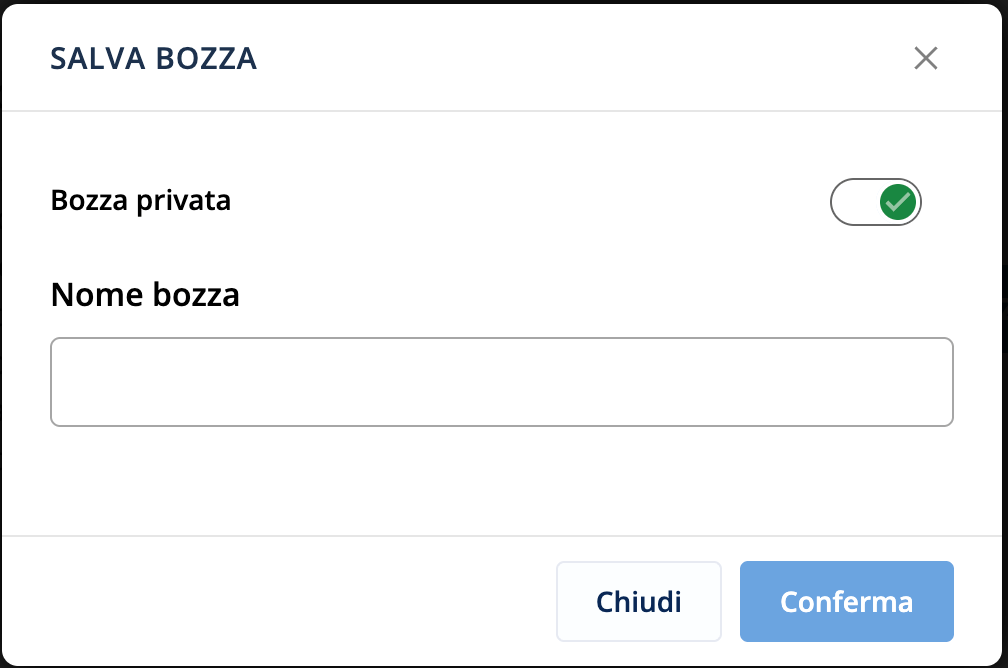The width and height of the screenshot is (1008, 668).
Task: Click the Bozza privata label
Action: 141,201
